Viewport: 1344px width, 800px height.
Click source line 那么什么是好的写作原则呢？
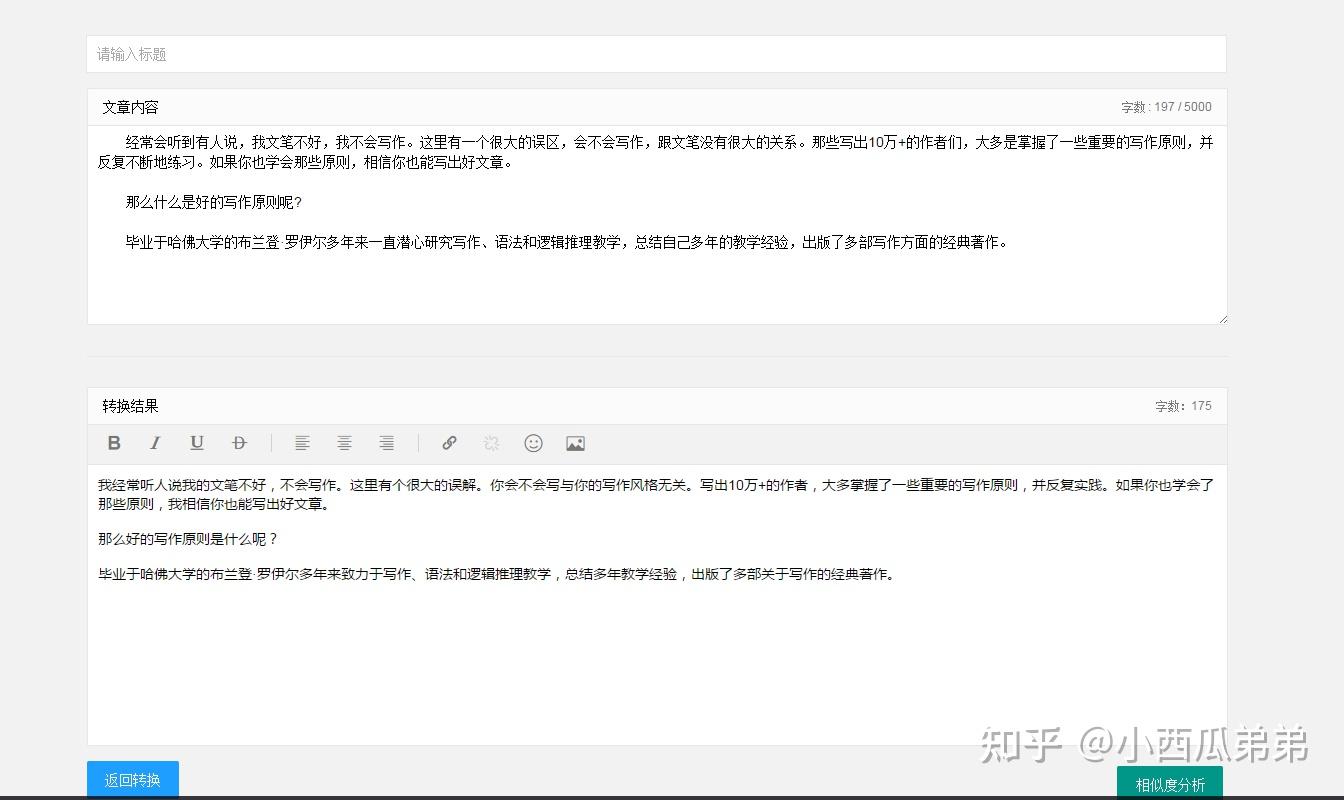213,202
